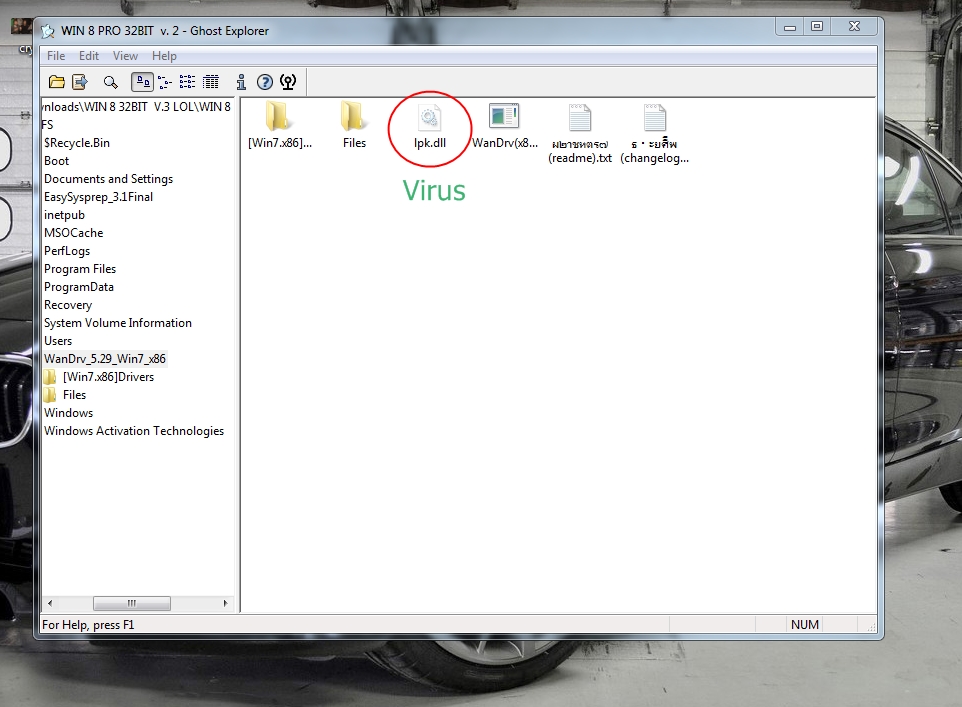
Task: Click the tree's right scroll arrow
Action: click(x=226, y=603)
